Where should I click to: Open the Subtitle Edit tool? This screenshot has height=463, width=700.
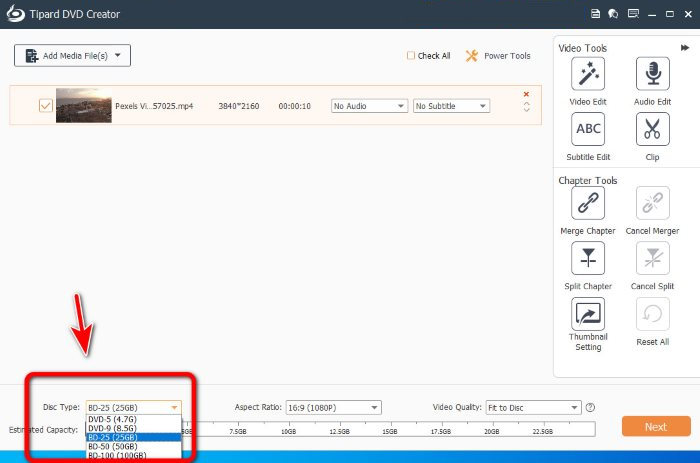(588, 129)
